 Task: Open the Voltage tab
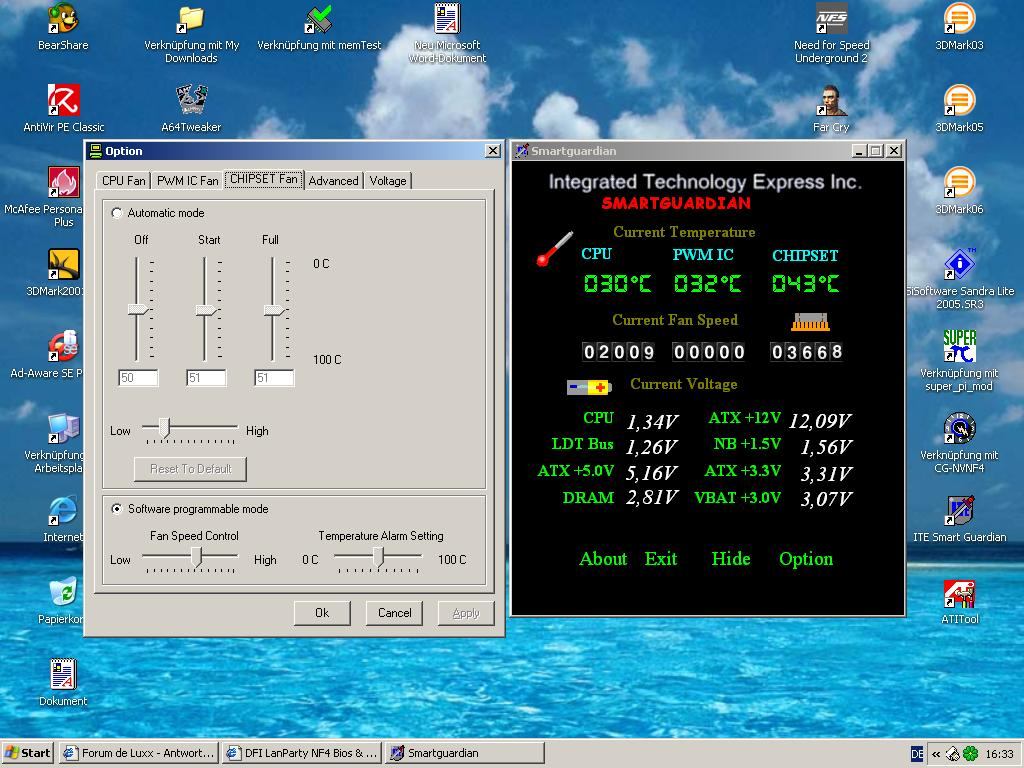(x=388, y=181)
